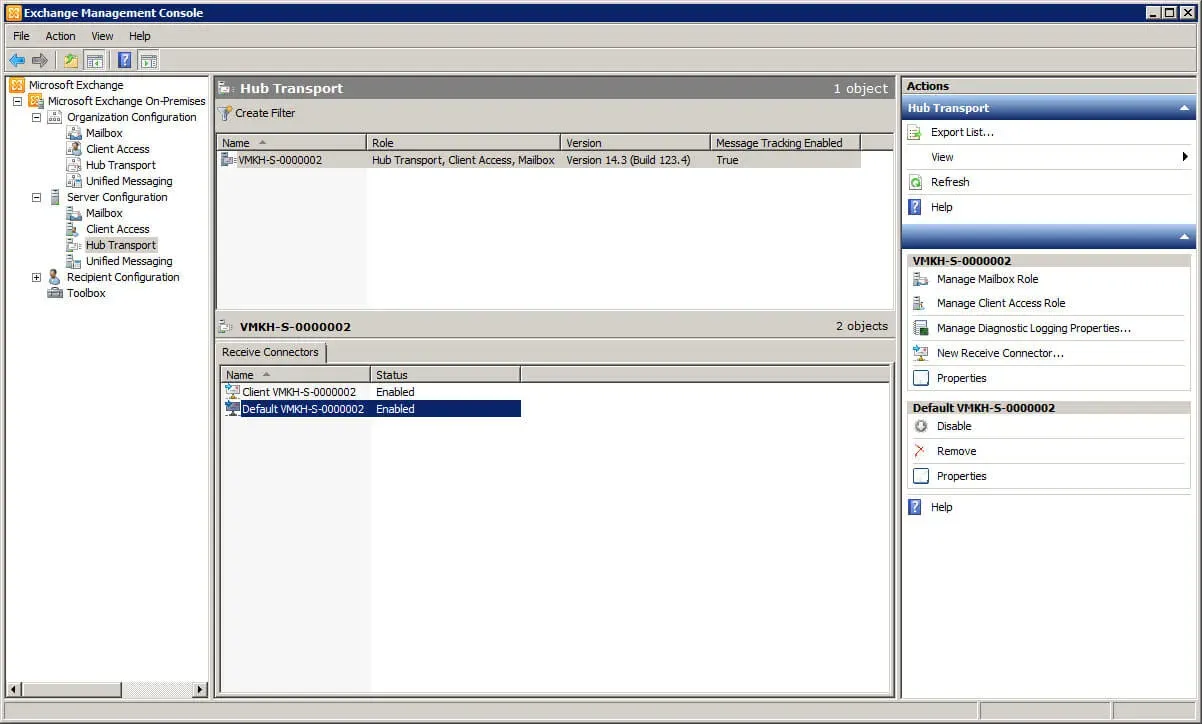The image size is (1202, 724).
Task: Click the Microsoft Exchange root node icon
Action: (17, 85)
